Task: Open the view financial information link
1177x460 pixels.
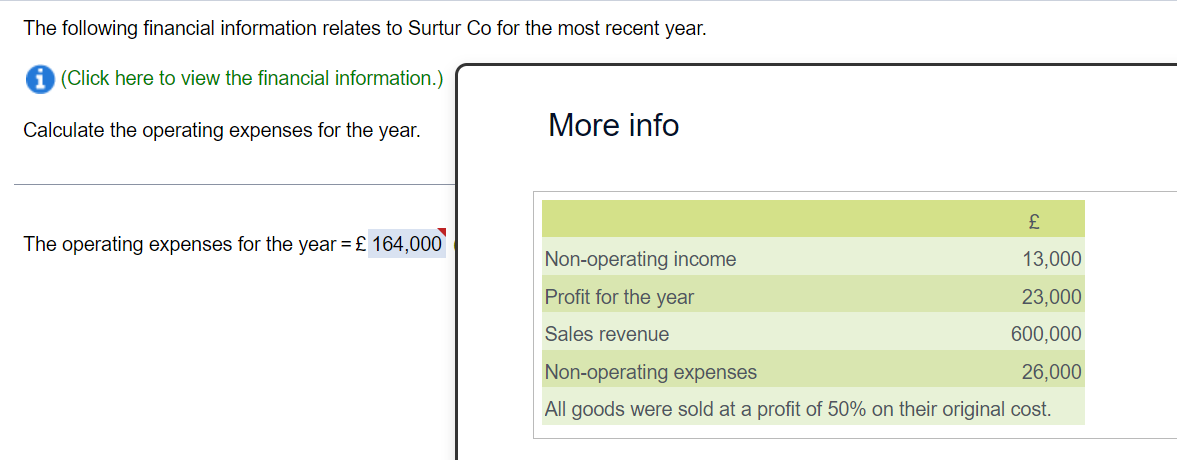Action: [x=252, y=79]
